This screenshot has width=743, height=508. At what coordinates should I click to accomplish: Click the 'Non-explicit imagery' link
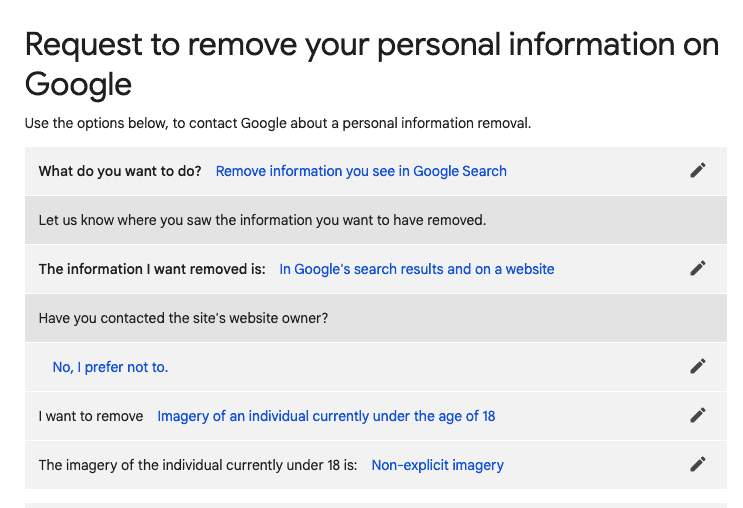point(437,465)
